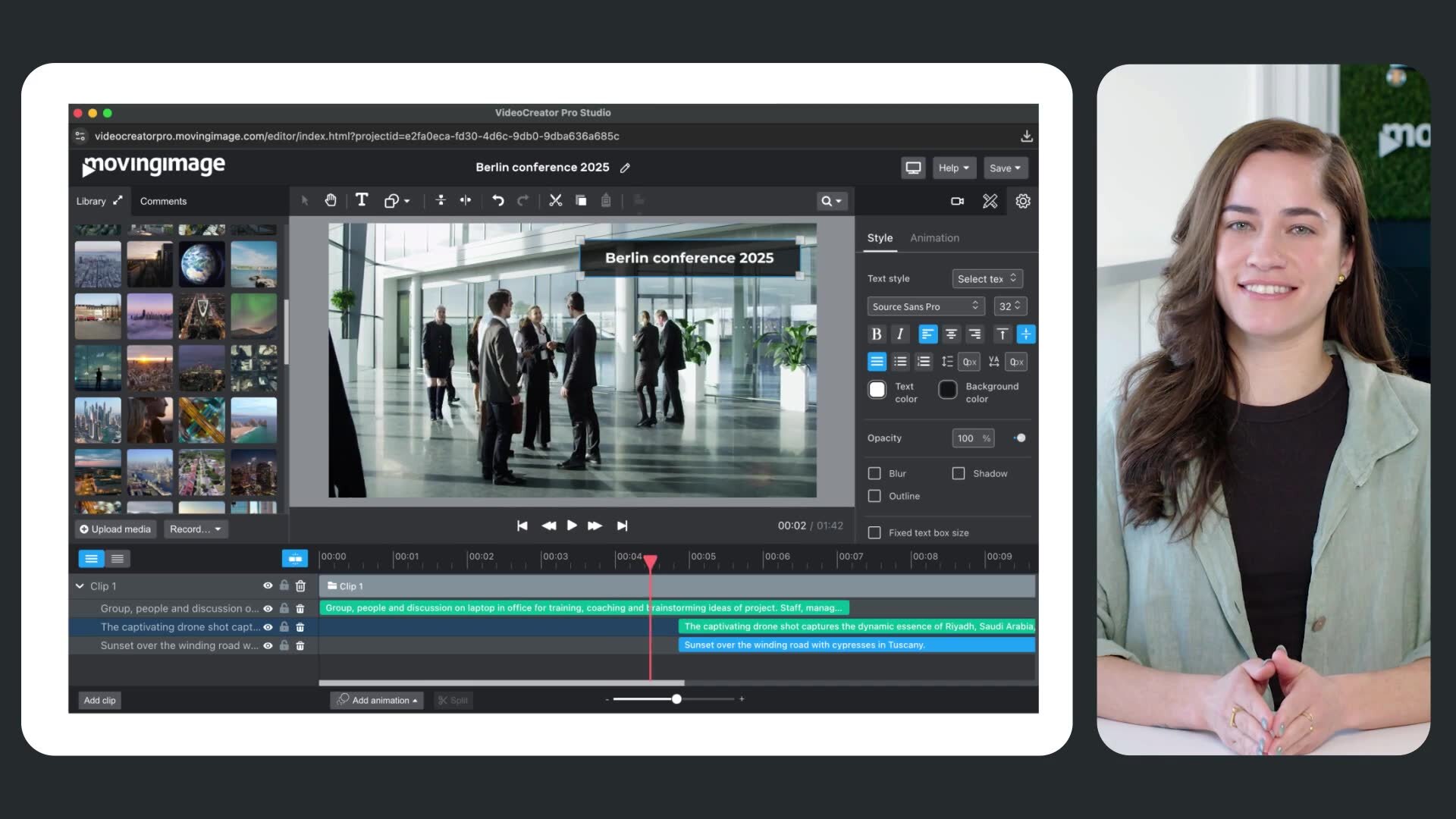Lock the 'Sunset over the winding road' layer
The image size is (1456, 819).
[284, 645]
